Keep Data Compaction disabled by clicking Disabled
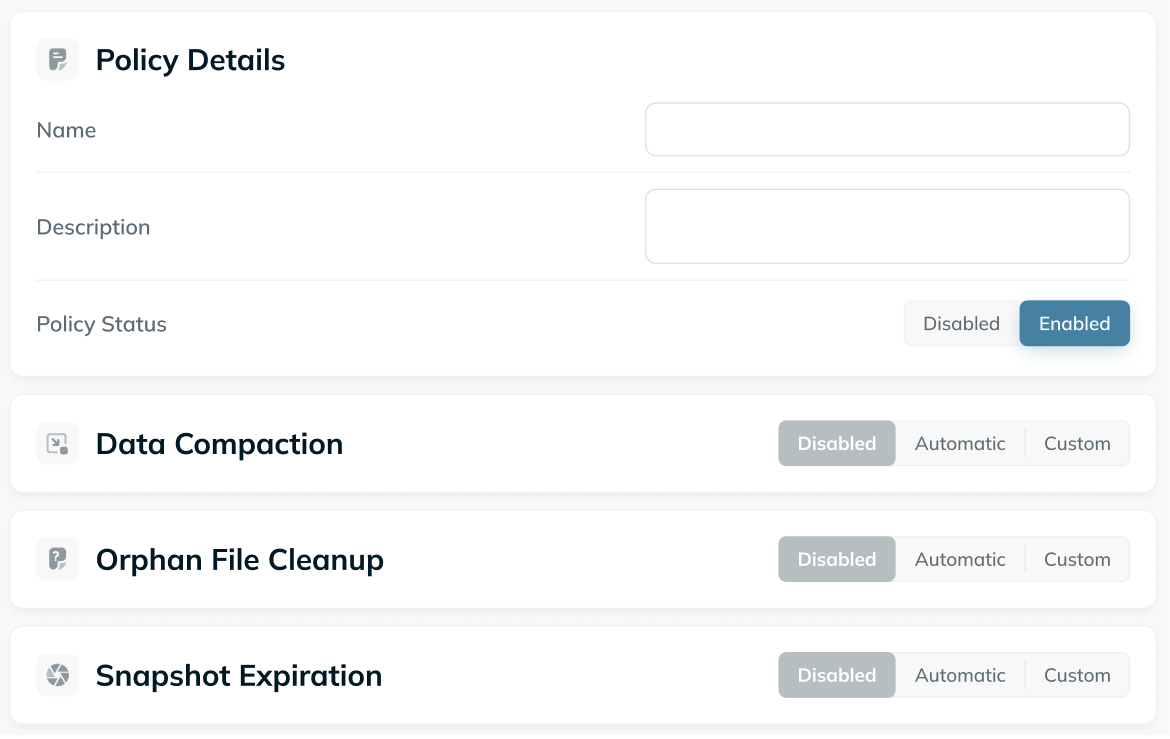Image resolution: width=1170 pixels, height=739 pixels. [x=837, y=443]
